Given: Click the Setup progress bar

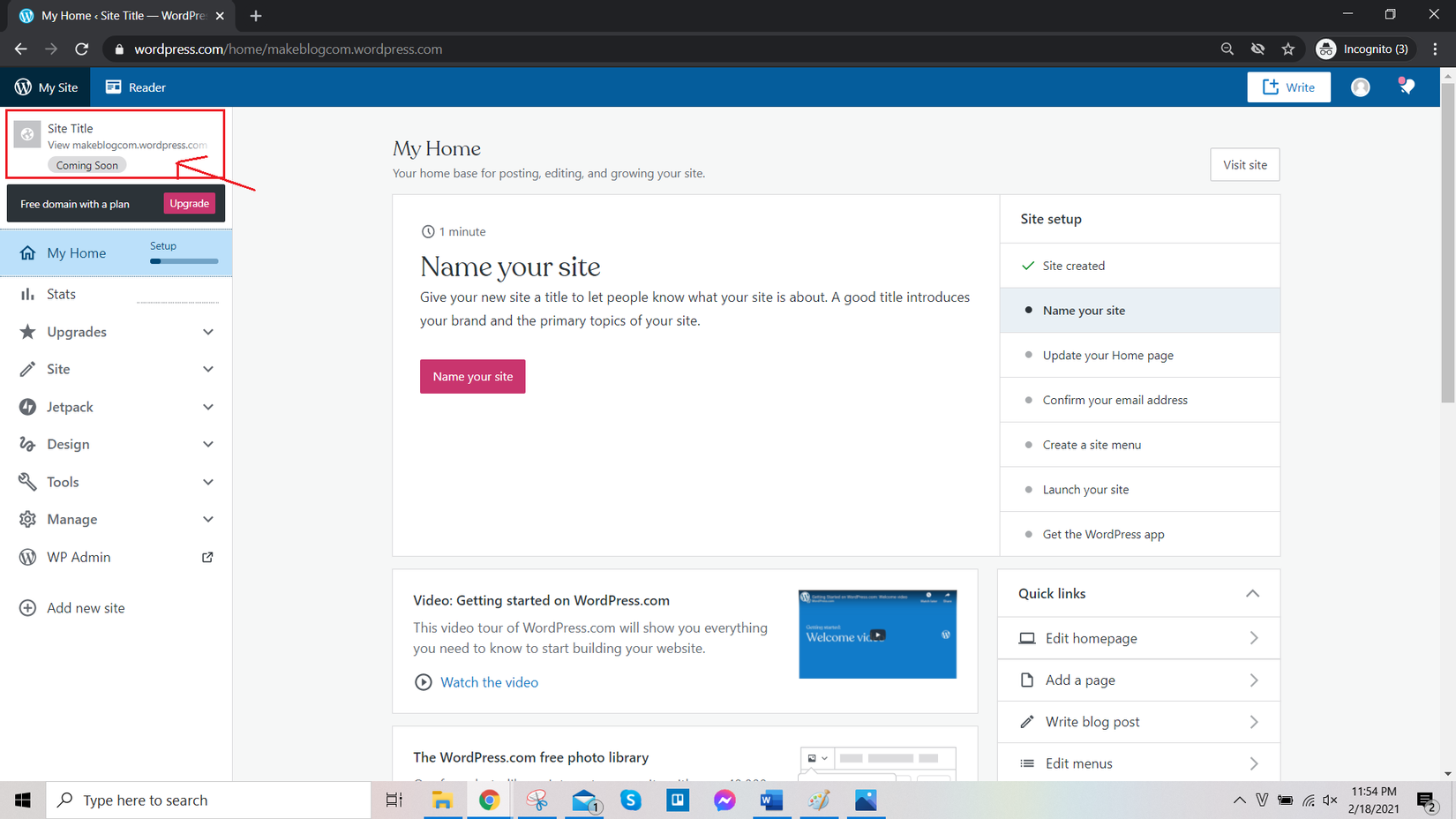Looking at the screenshot, I should point(184,261).
